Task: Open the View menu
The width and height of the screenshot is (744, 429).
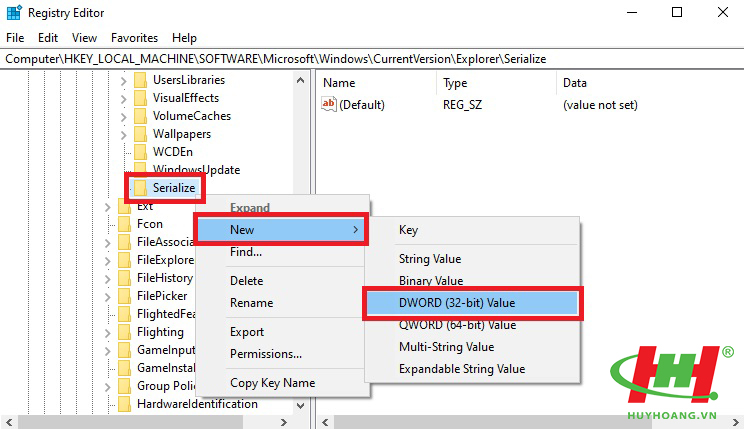Action: point(84,37)
